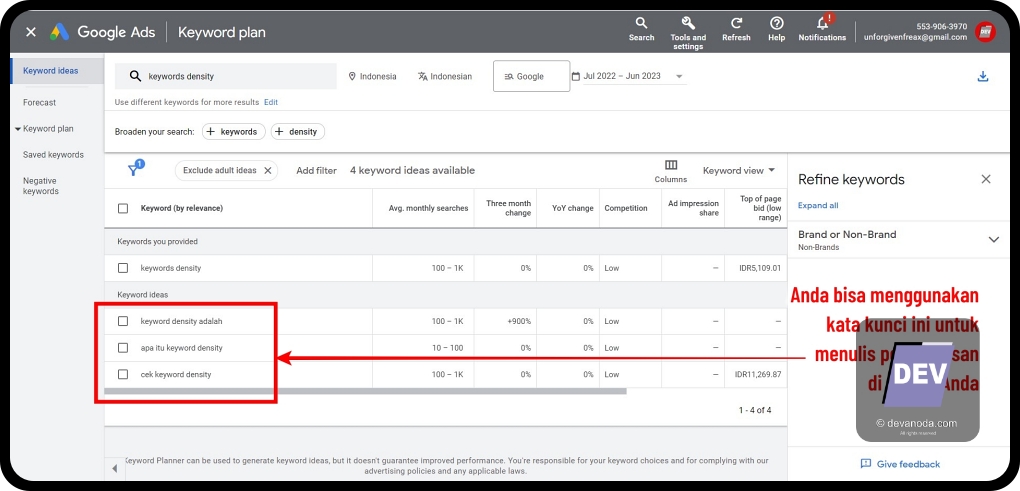Check the 'keywords density' row checkbox
The width and height of the screenshot is (1020, 491).
click(123, 268)
